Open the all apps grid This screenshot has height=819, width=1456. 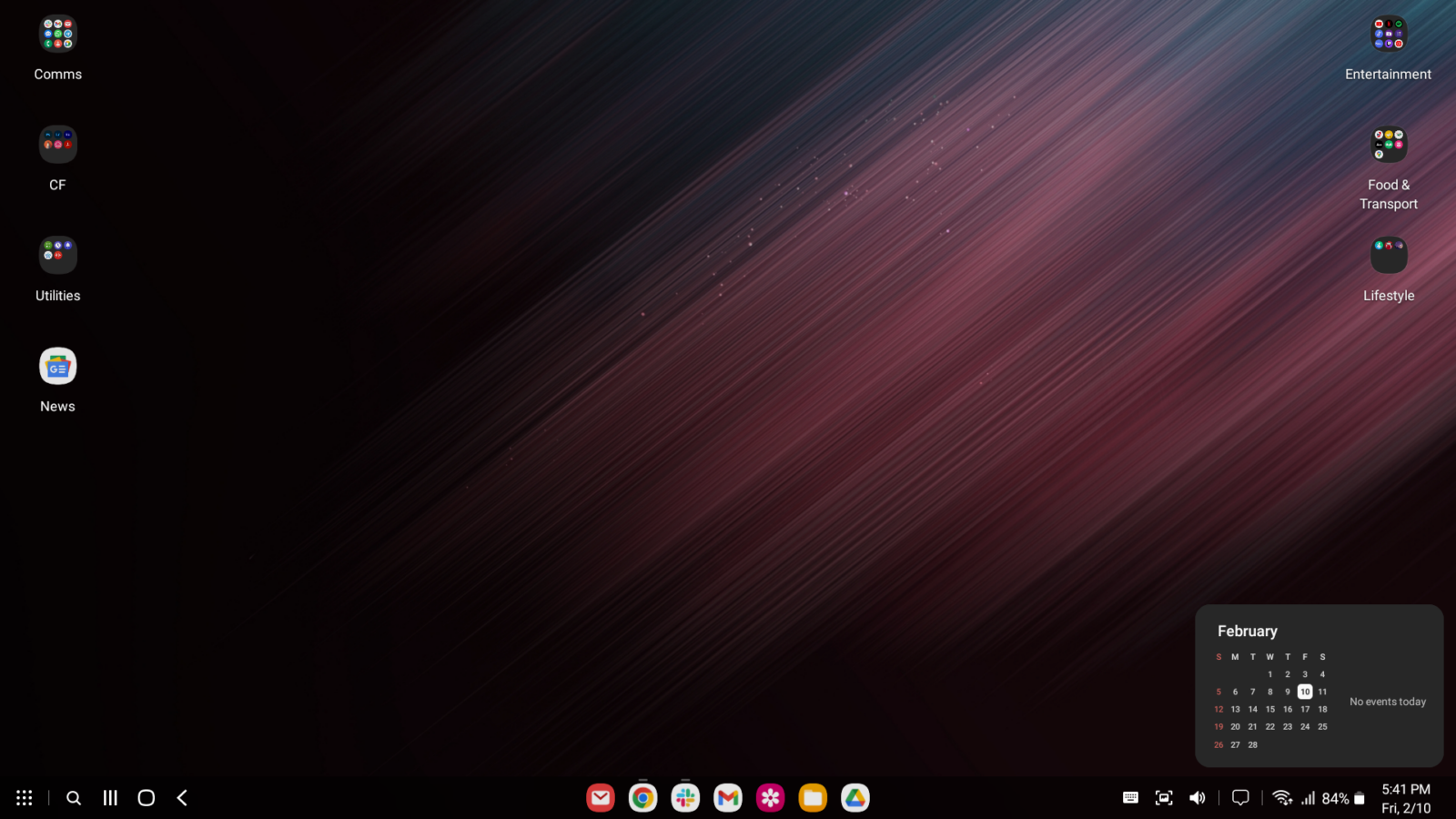tap(24, 798)
